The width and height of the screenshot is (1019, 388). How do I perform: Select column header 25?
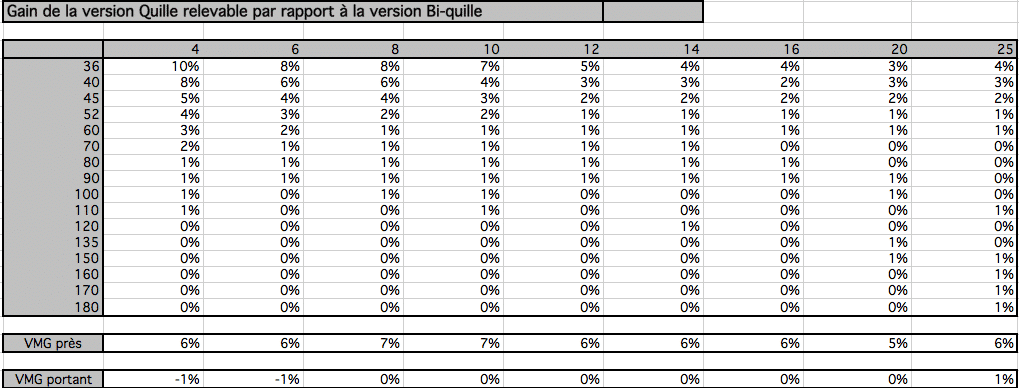pyautogui.click(x=965, y=49)
